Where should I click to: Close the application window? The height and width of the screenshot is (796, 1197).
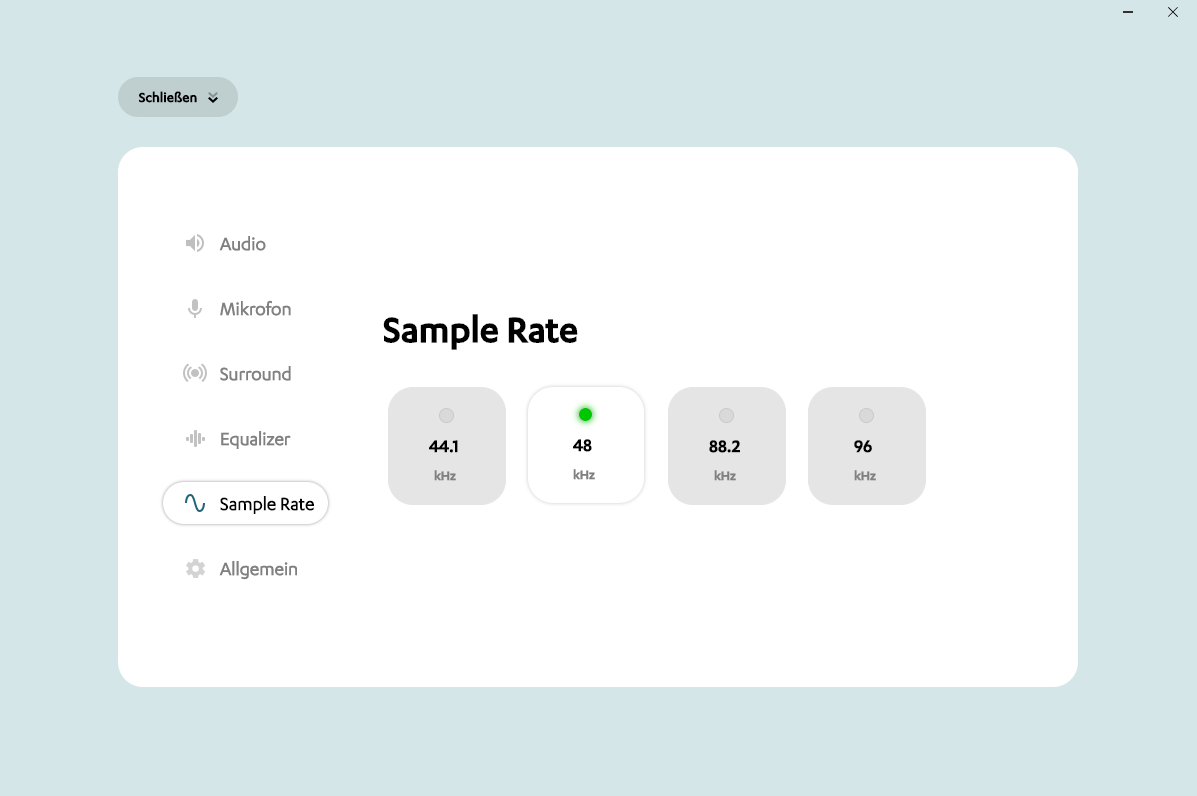[1173, 12]
